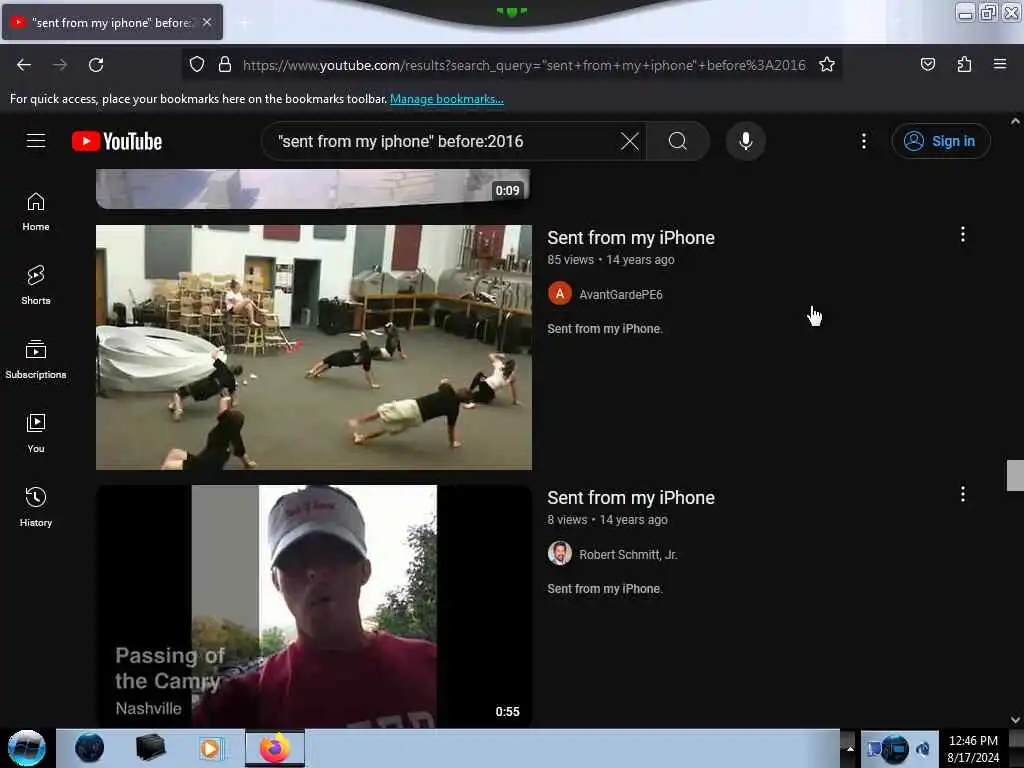This screenshot has height=768, width=1024.
Task: Open the 8 views Sent from my iPhone title
Action: click(x=631, y=498)
